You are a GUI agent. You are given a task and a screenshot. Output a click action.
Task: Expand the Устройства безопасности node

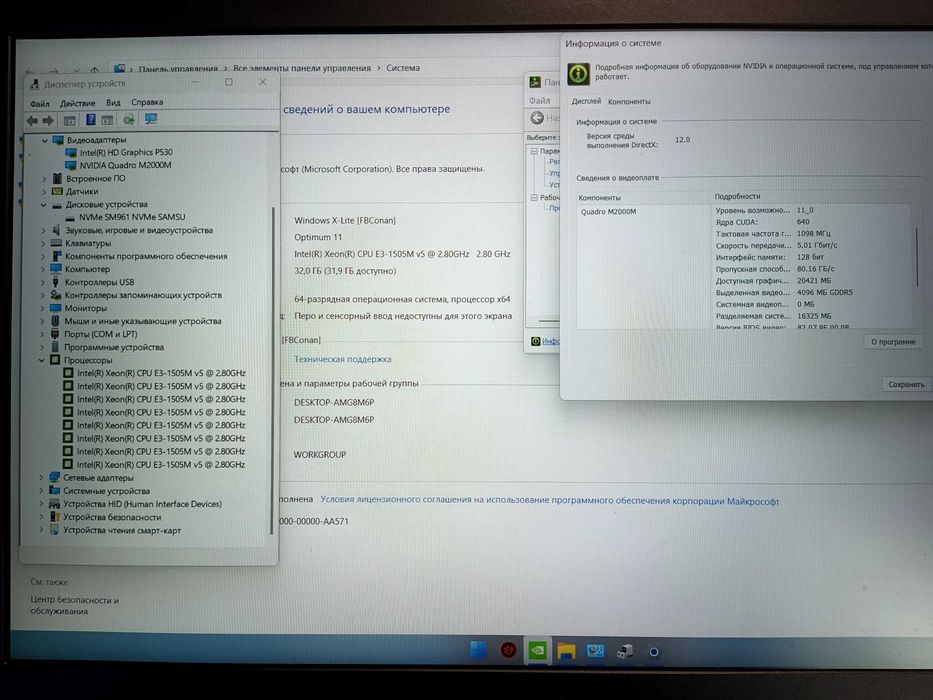coord(41,517)
